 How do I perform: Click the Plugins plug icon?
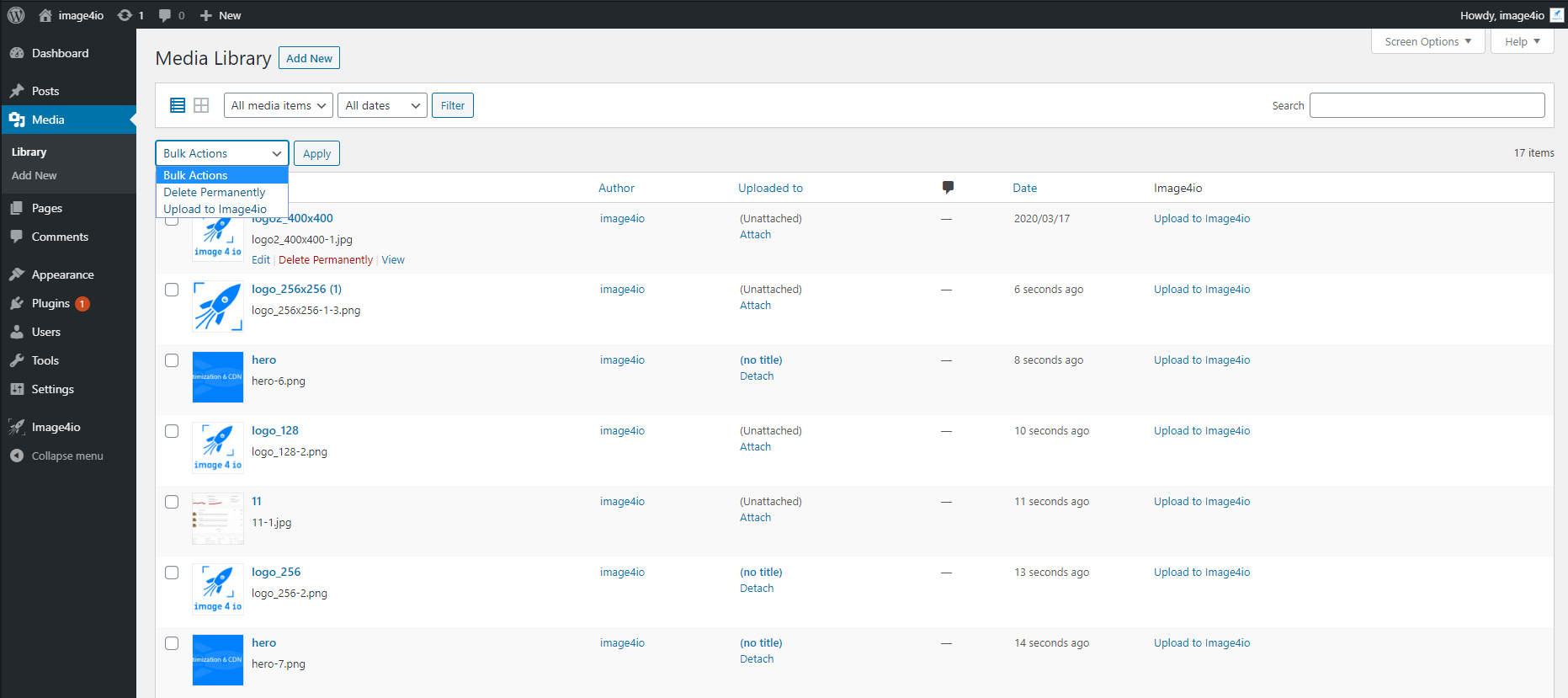(x=17, y=303)
